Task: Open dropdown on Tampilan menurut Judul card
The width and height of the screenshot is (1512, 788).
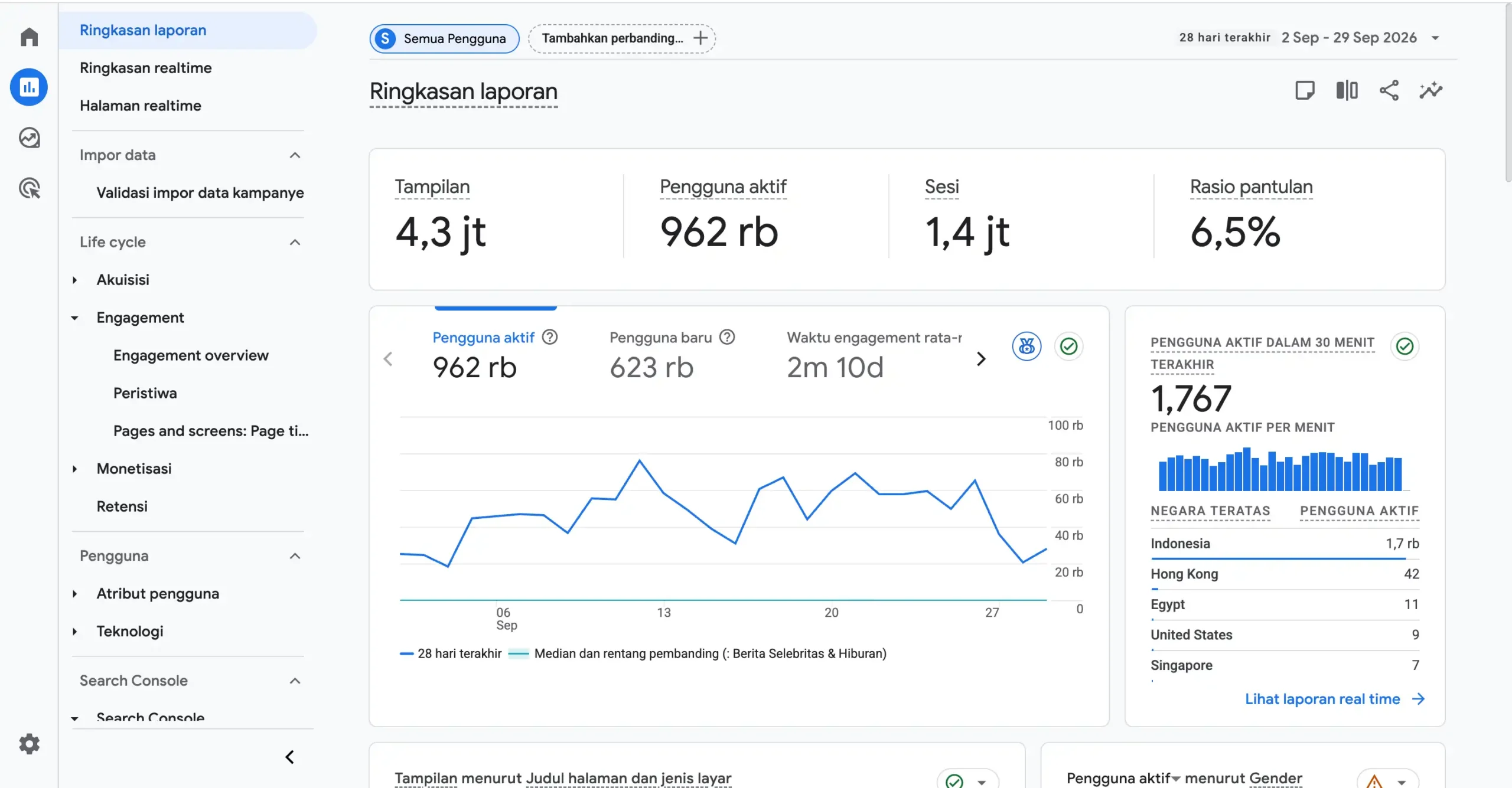Action: pos(982,782)
